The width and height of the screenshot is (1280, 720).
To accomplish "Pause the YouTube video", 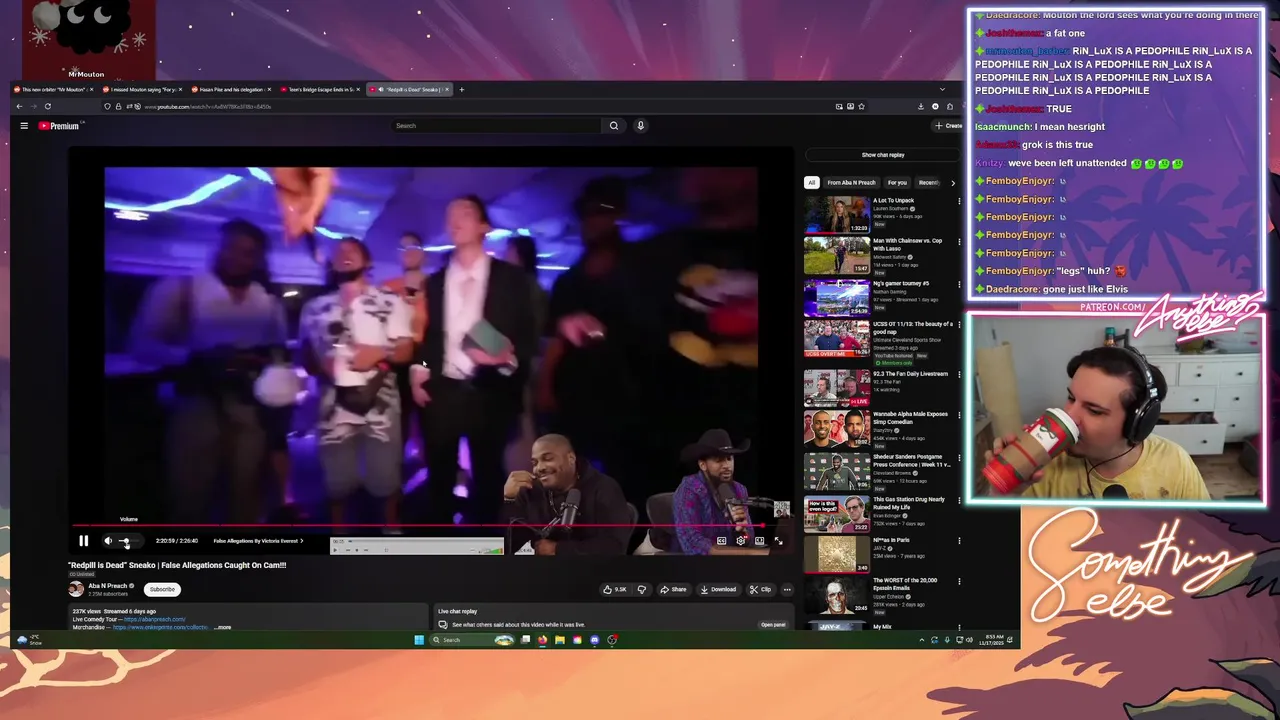I will (83, 541).
